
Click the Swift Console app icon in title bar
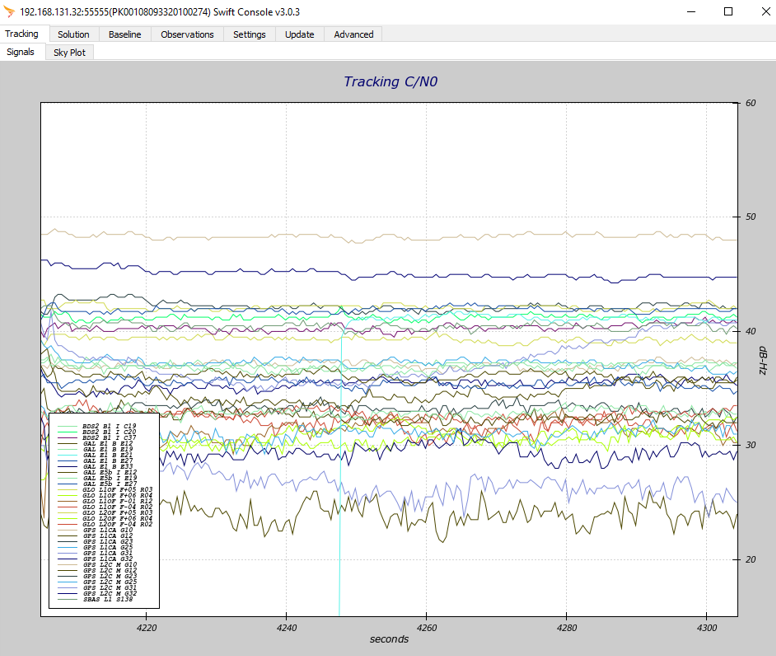[x=8, y=11]
